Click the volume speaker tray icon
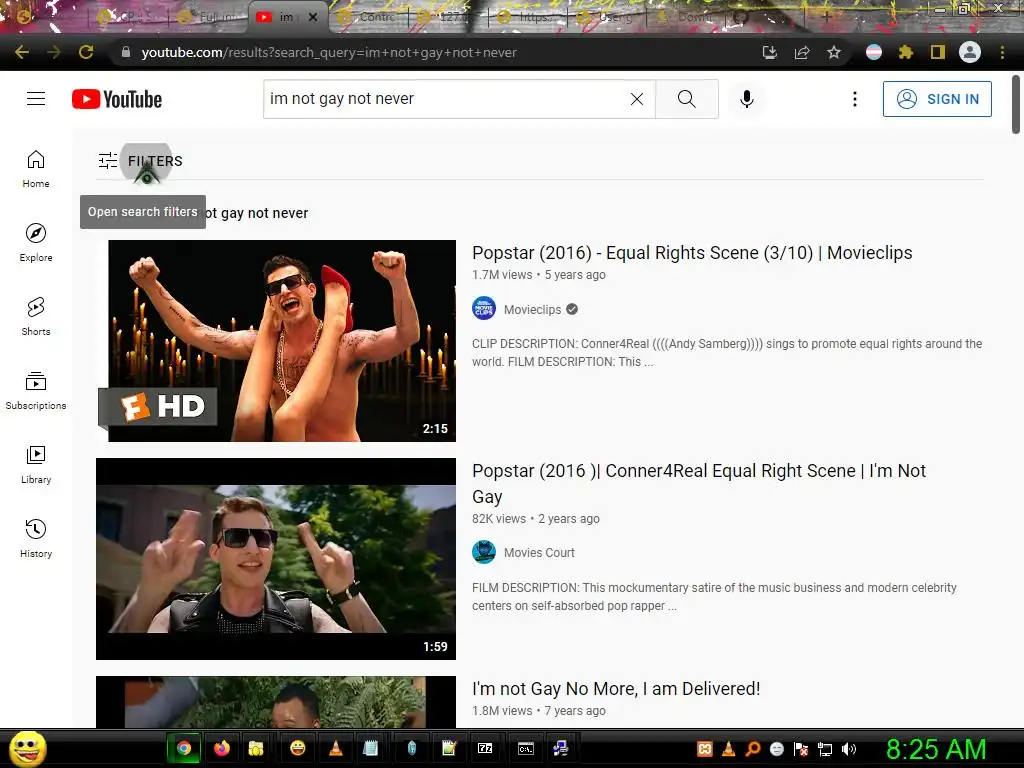The image size is (1024, 768). 849,749
